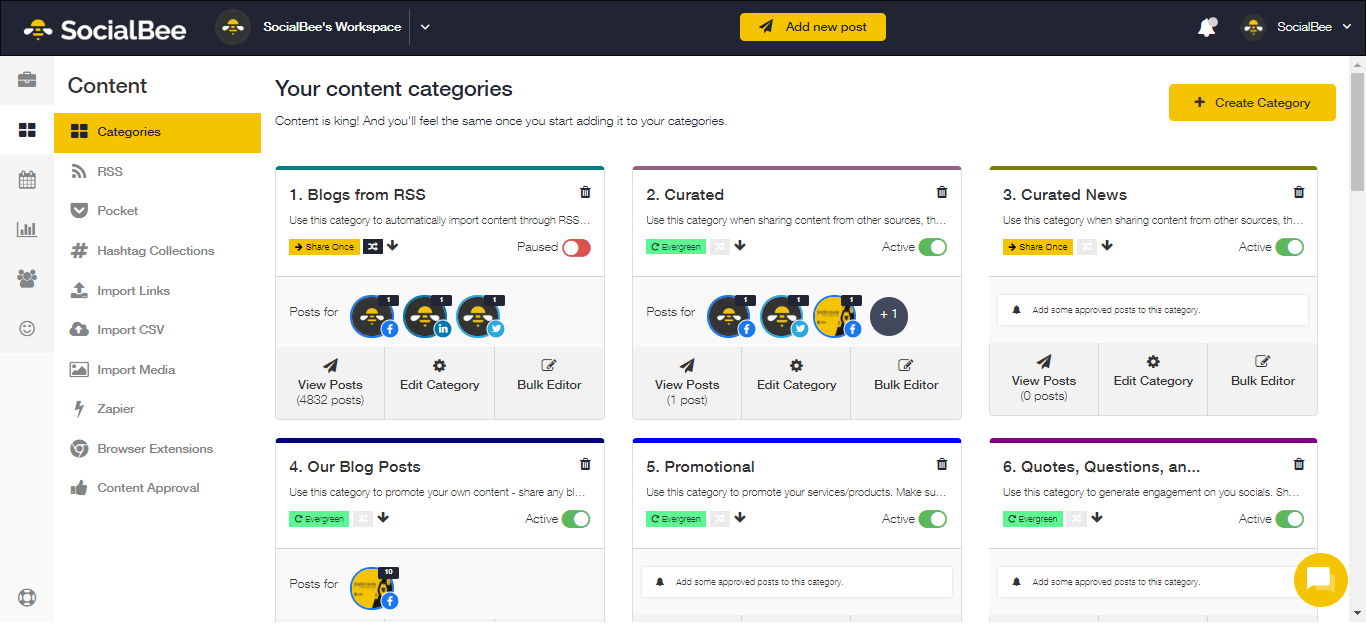
Task: Open the chat support bubble
Action: [1320, 580]
